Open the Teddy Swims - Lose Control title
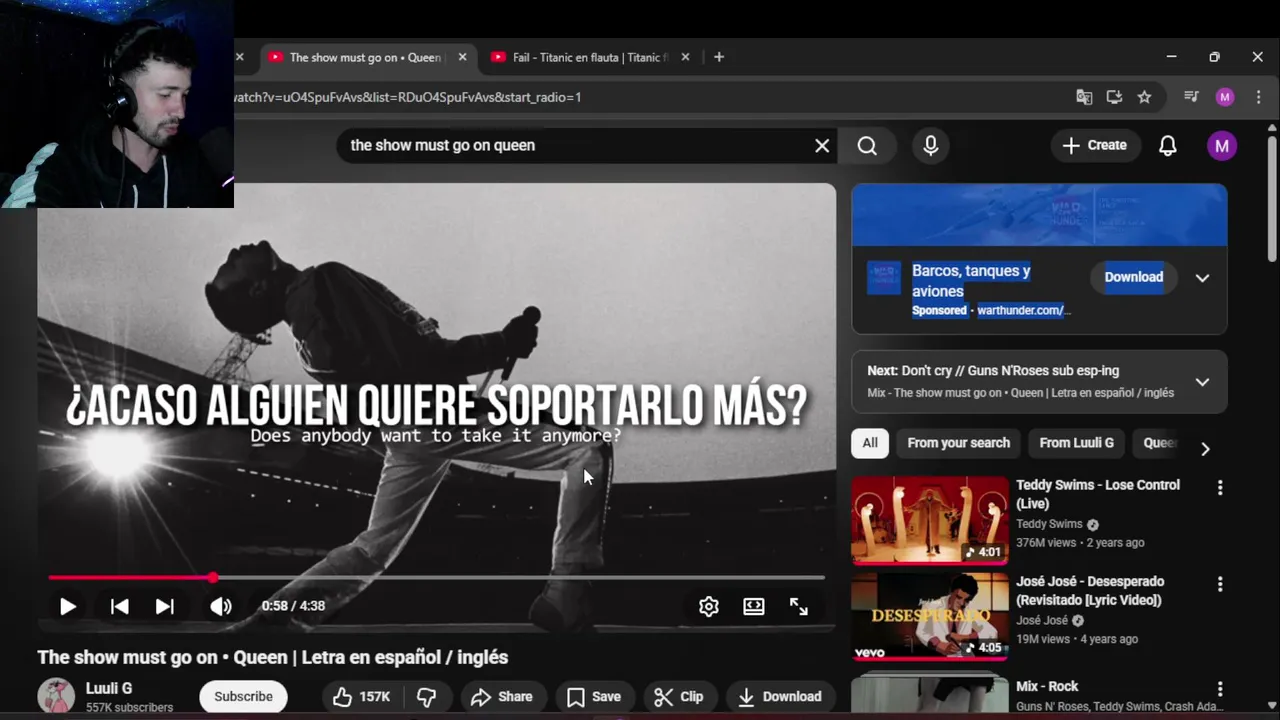The image size is (1280, 720). pos(1098,494)
